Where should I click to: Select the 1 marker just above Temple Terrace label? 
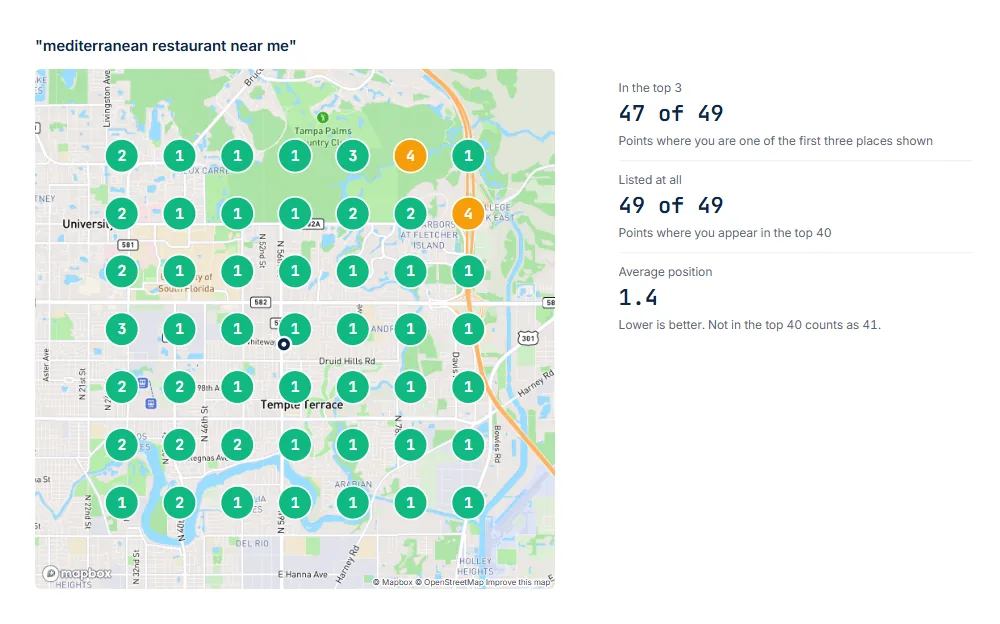point(295,387)
